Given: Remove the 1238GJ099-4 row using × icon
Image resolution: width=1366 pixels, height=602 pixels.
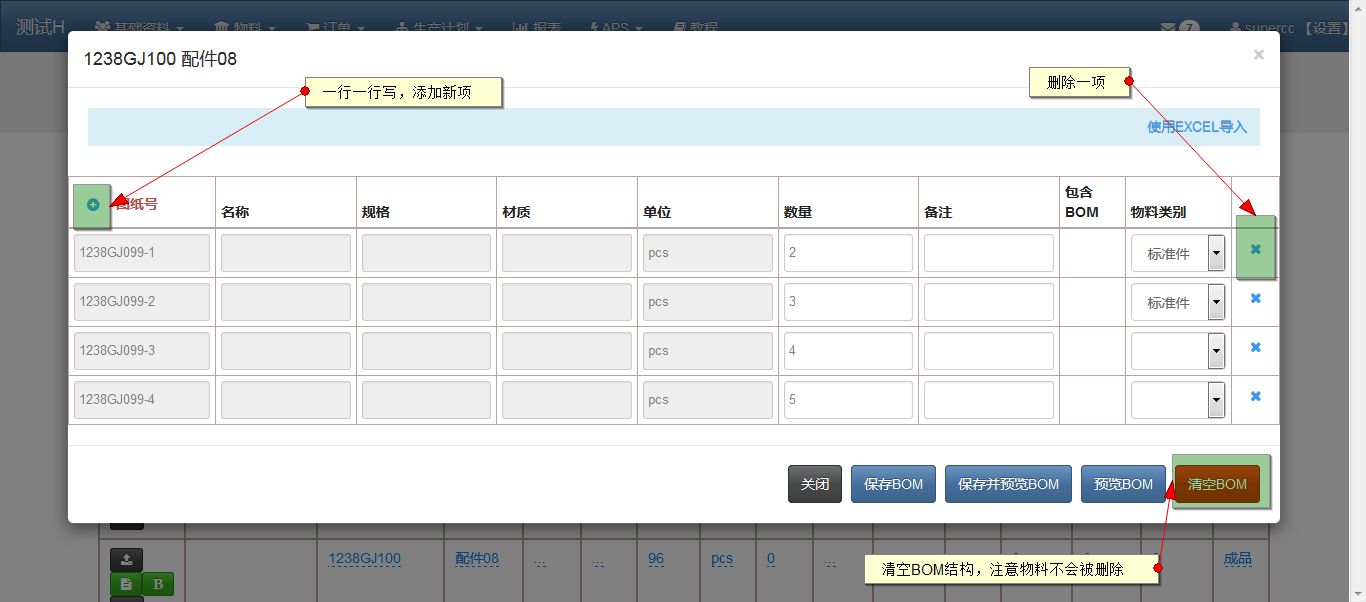Looking at the screenshot, I should [x=1255, y=397].
